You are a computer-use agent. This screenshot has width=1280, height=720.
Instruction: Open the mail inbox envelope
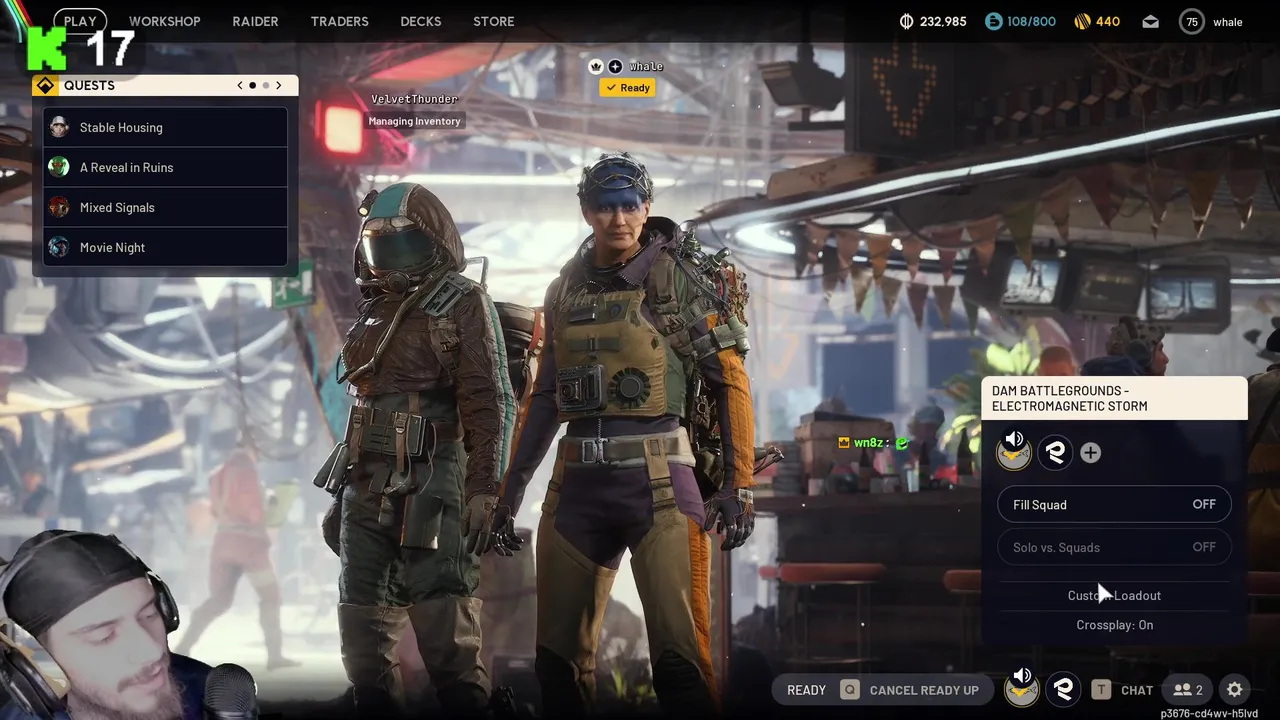(x=1151, y=21)
